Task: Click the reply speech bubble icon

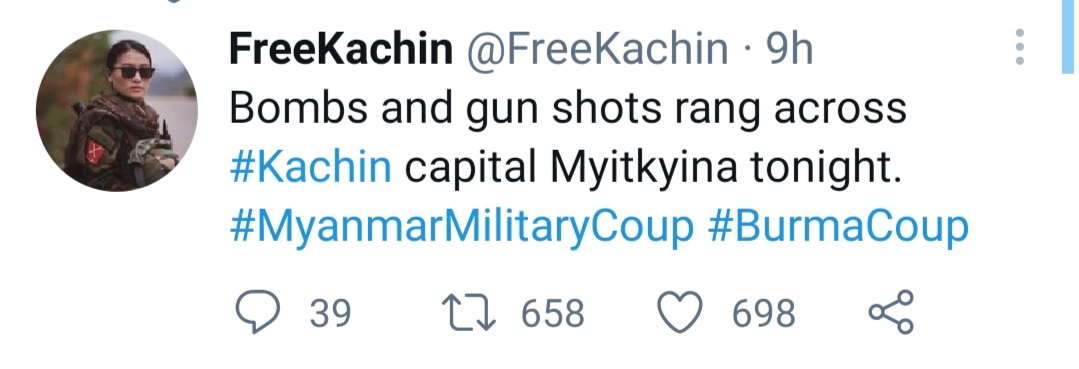Action: coord(258,312)
